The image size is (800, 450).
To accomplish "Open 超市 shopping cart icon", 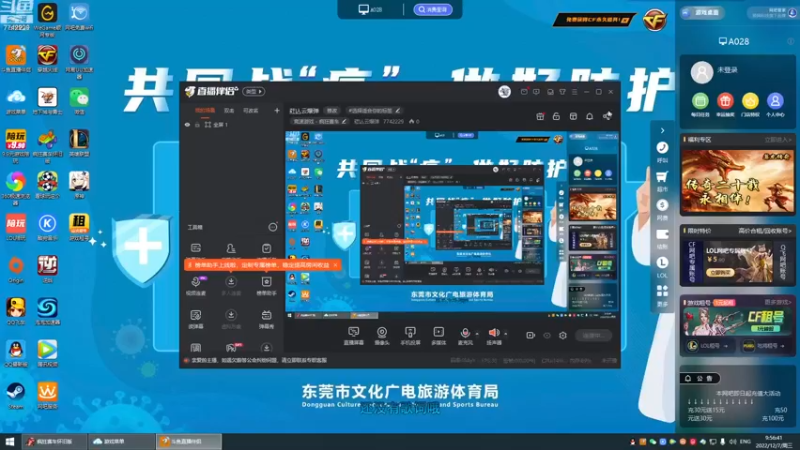I will pos(662,181).
